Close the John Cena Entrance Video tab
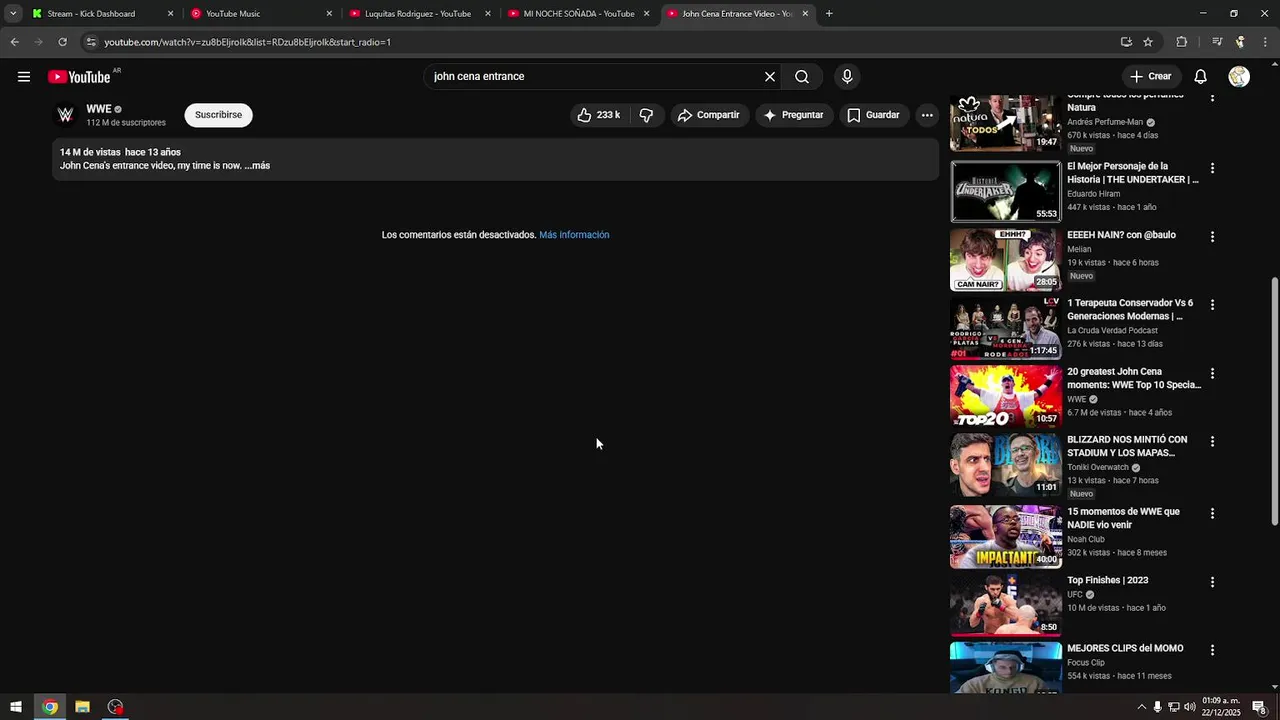The image size is (1280, 720). click(805, 14)
